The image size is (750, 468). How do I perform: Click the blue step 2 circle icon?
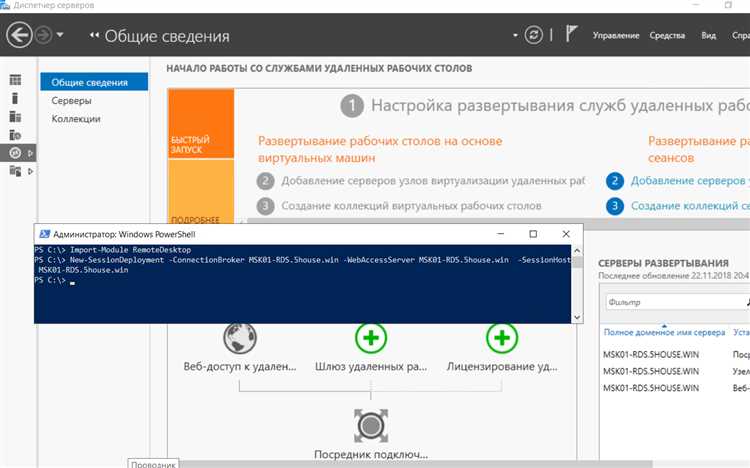click(615, 181)
